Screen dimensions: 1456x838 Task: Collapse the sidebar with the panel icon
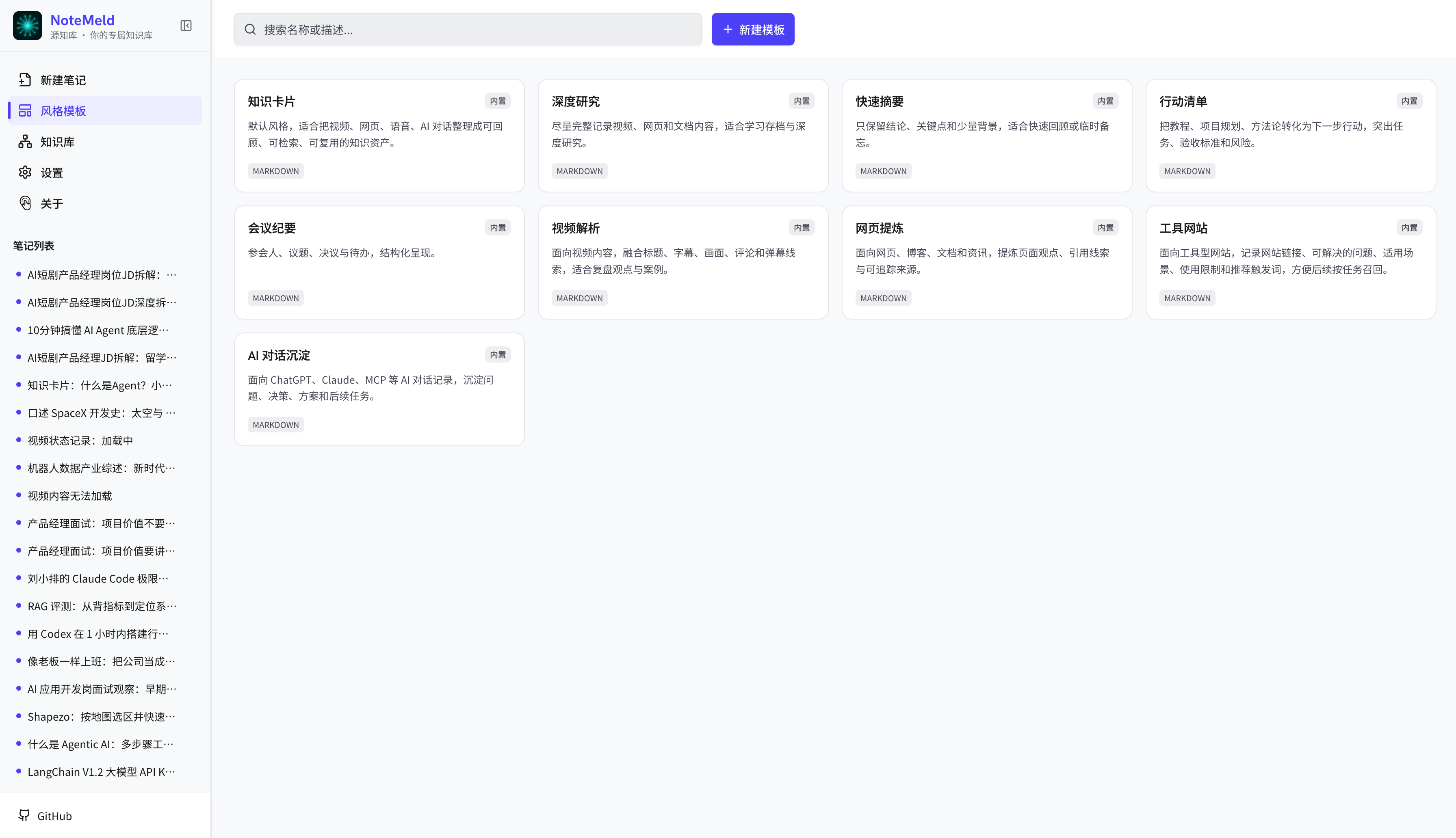coord(186,26)
